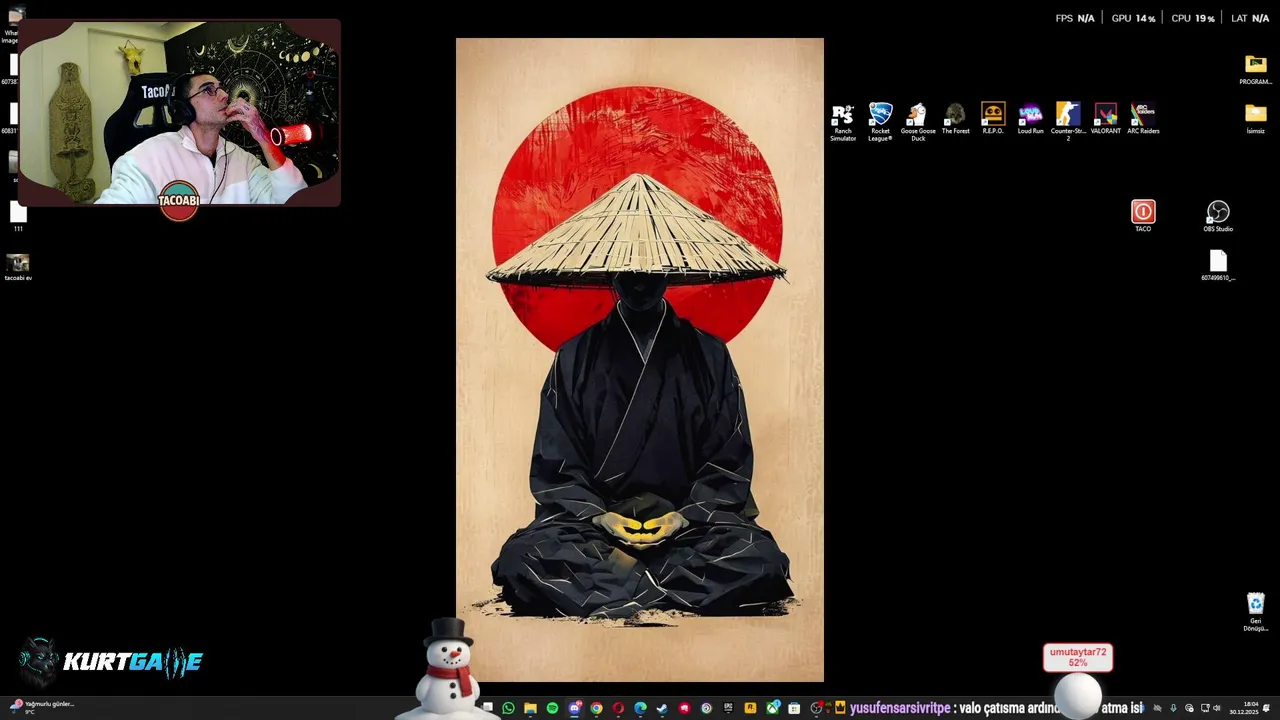
Task: Open the İsimsiz folder
Action: click(x=1256, y=118)
